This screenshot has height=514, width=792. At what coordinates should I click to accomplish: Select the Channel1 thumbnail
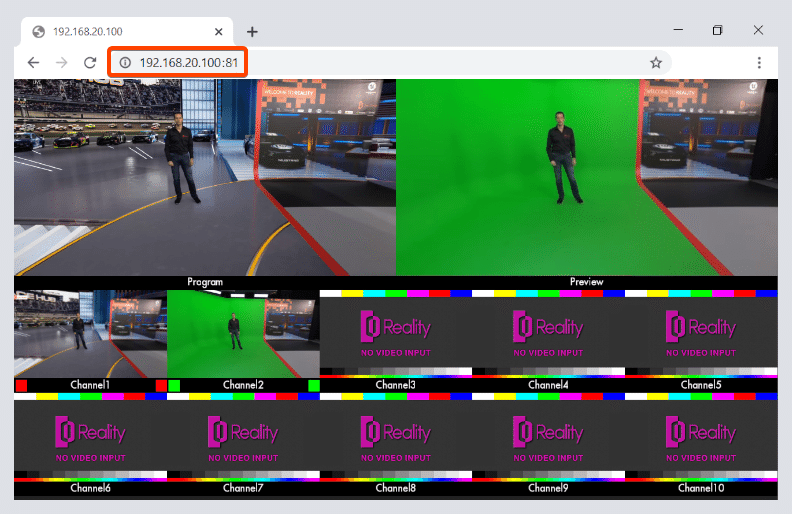pos(90,334)
